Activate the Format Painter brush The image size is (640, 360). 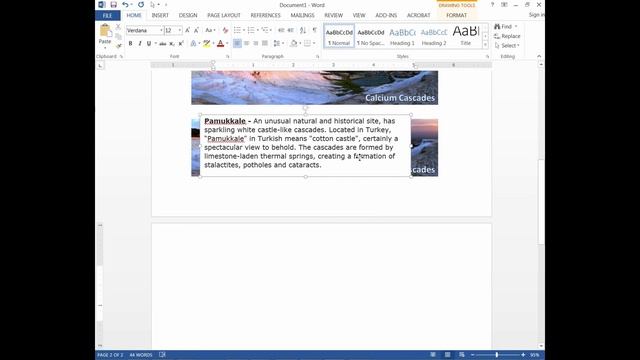coord(118,46)
